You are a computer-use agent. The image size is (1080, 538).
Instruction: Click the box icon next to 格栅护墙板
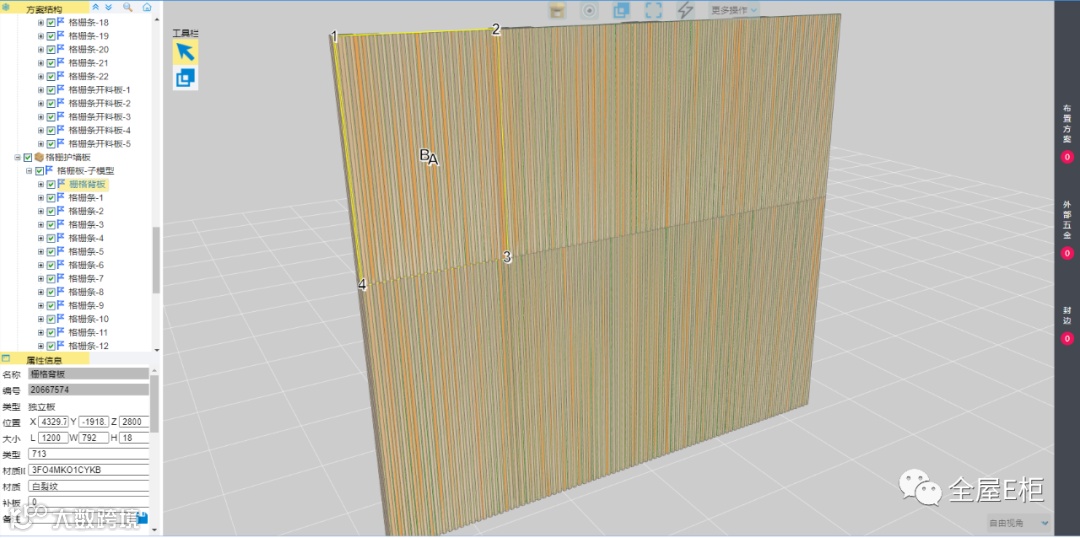[x=39, y=157]
